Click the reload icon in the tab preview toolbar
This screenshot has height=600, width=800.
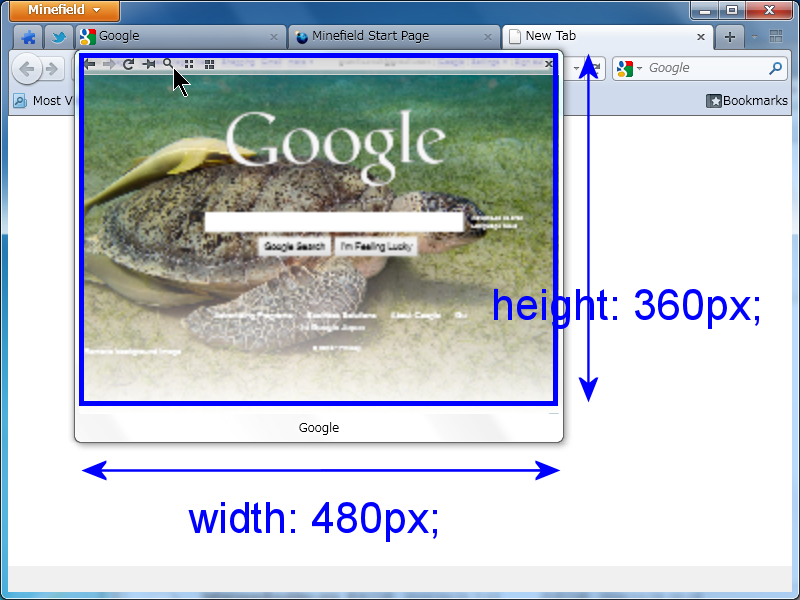(129, 64)
